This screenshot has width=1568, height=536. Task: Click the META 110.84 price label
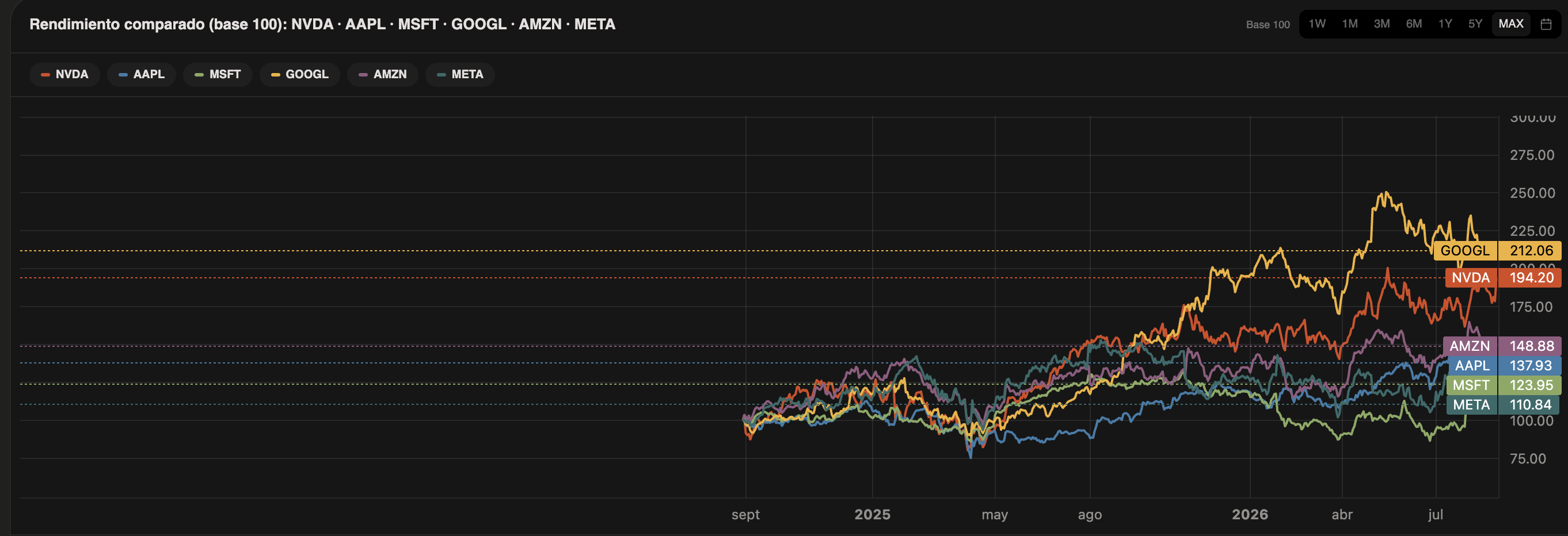[1504, 404]
